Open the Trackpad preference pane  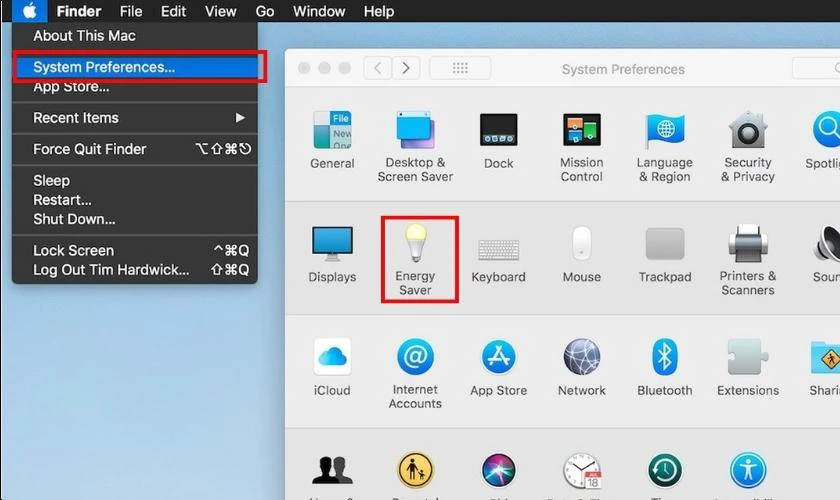pyautogui.click(x=665, y=254)
